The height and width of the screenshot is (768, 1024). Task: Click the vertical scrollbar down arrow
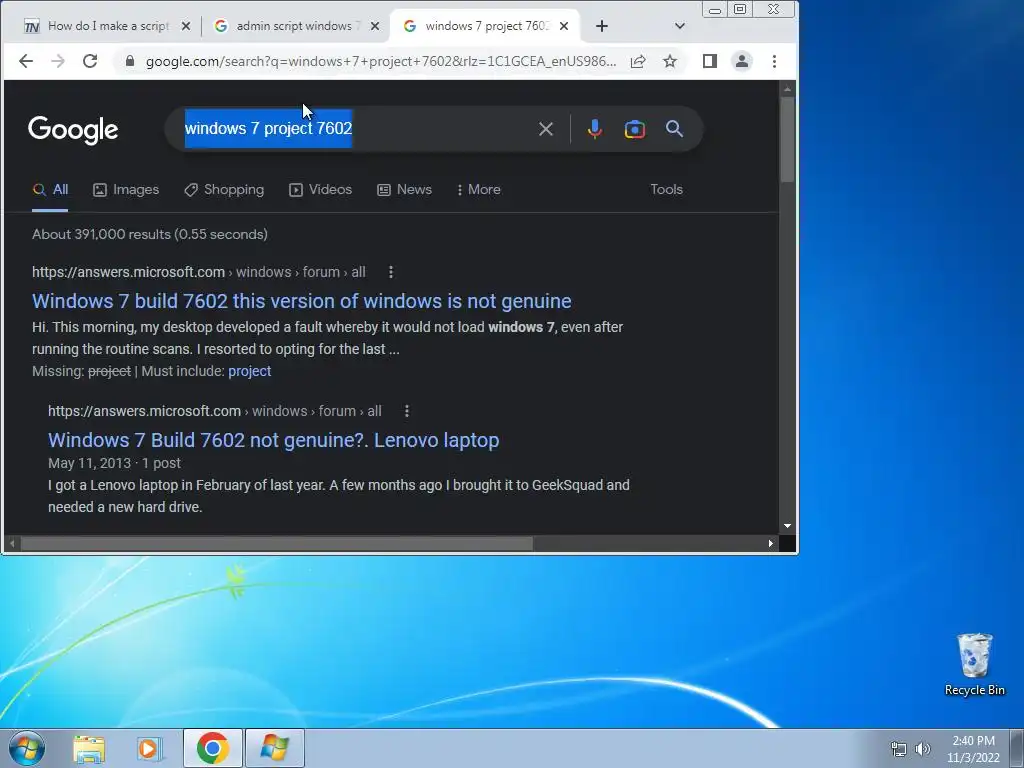tap(787, 526)
